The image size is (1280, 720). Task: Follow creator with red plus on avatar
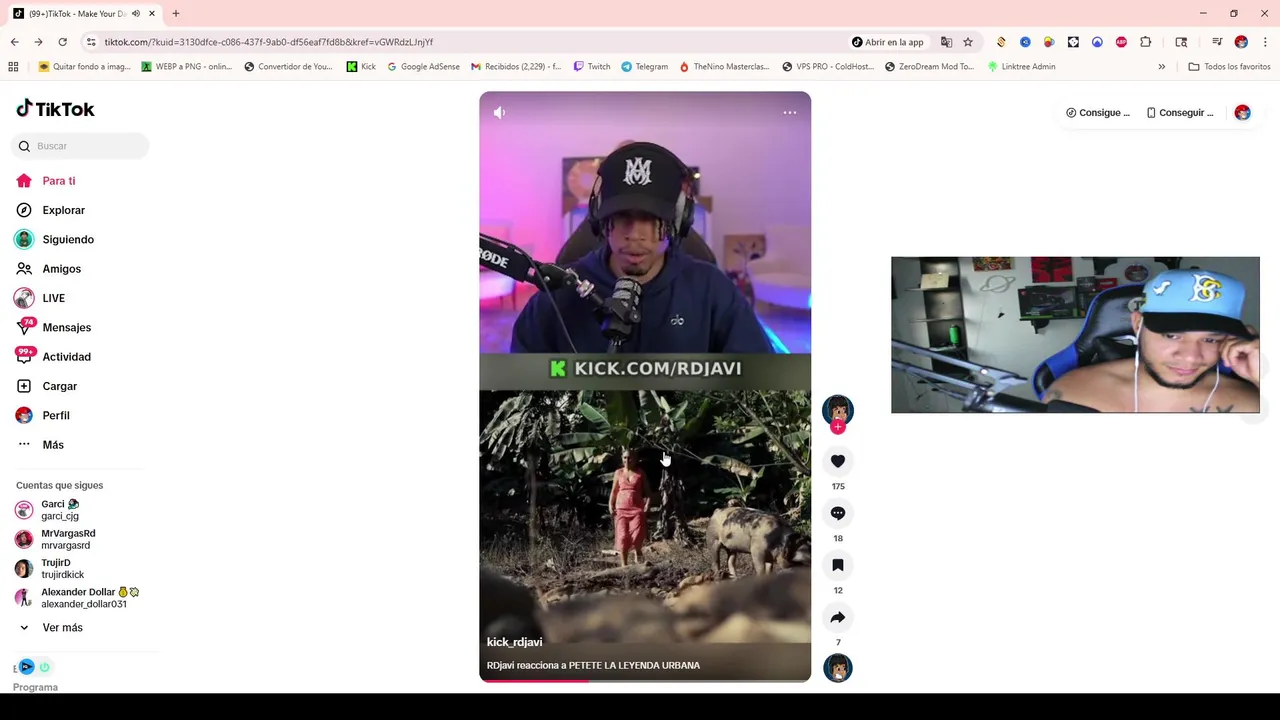coord(838,427)
